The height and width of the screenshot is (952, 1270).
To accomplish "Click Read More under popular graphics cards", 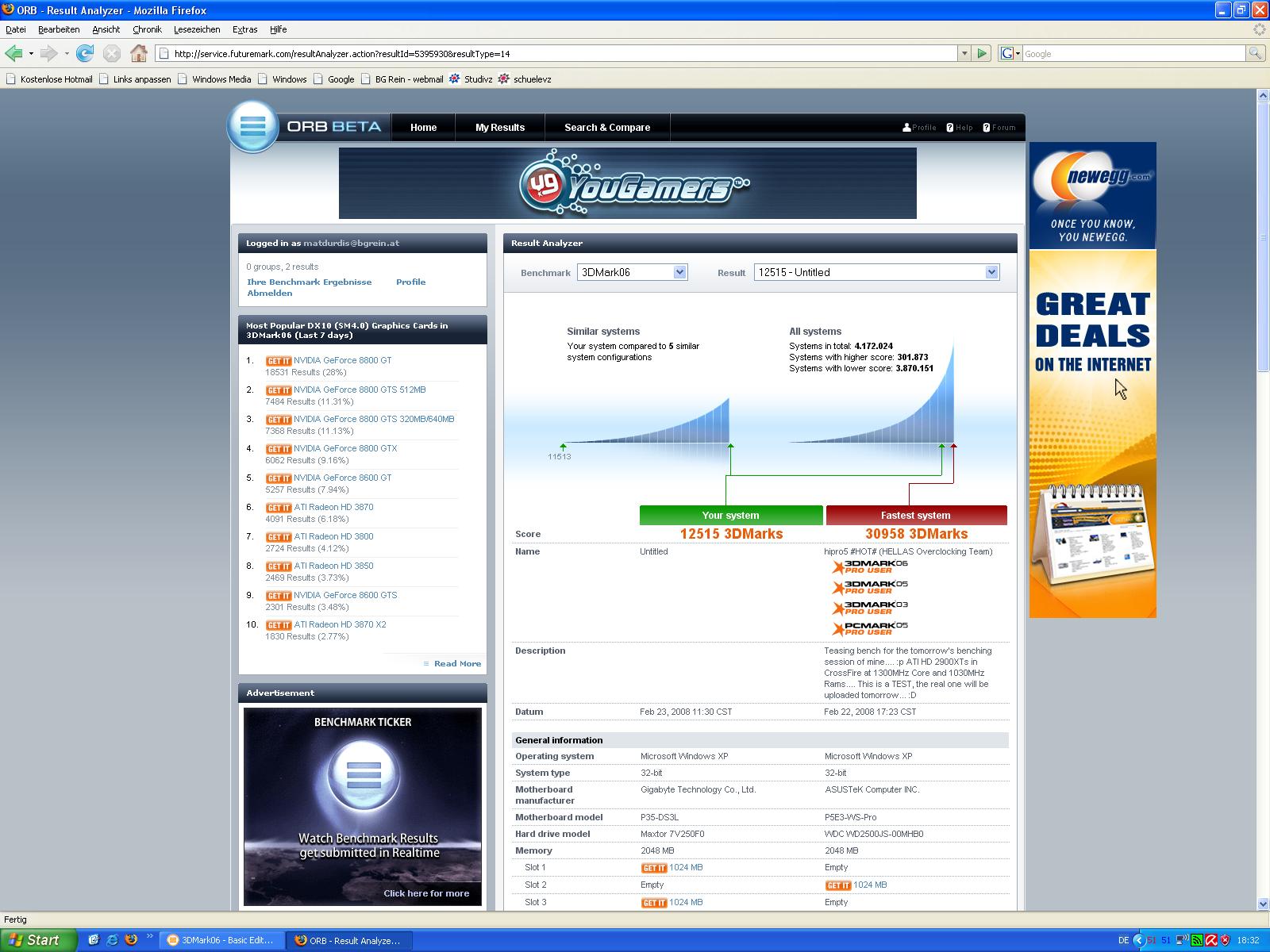I will pos(457,663).
